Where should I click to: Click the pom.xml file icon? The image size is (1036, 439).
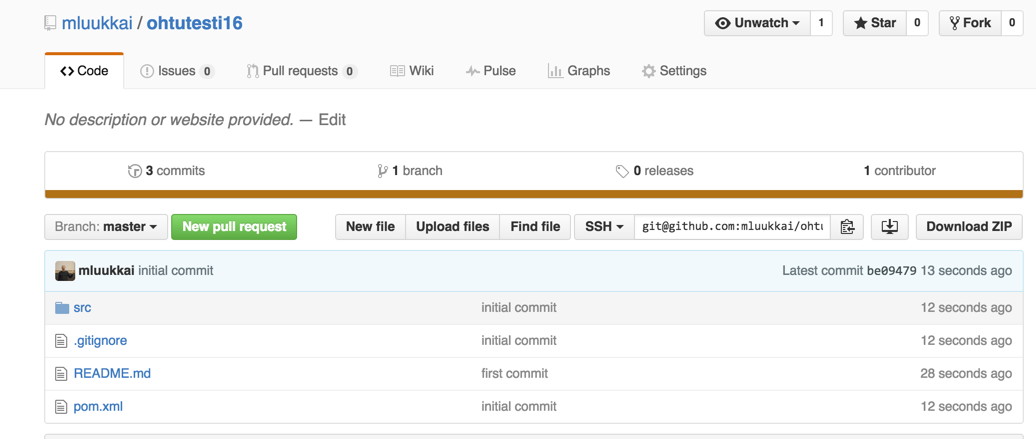pyautogui.click(x=61, y=407)
